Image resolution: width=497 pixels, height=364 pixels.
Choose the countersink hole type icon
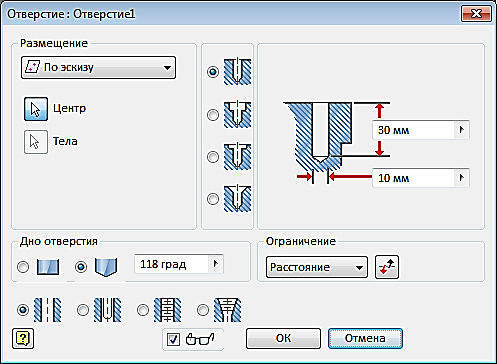(x=237, y=199)
